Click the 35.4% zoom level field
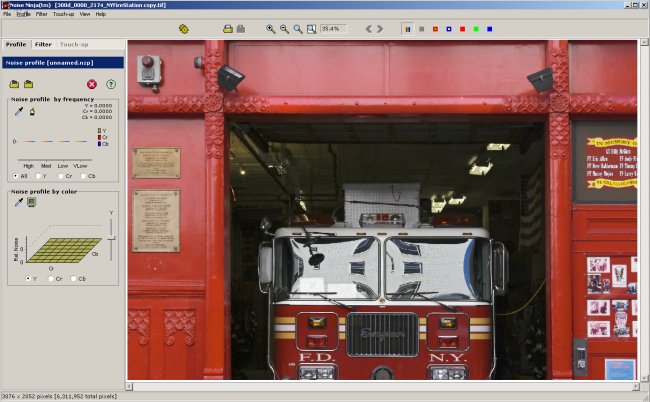 click(x=333, y=29)
